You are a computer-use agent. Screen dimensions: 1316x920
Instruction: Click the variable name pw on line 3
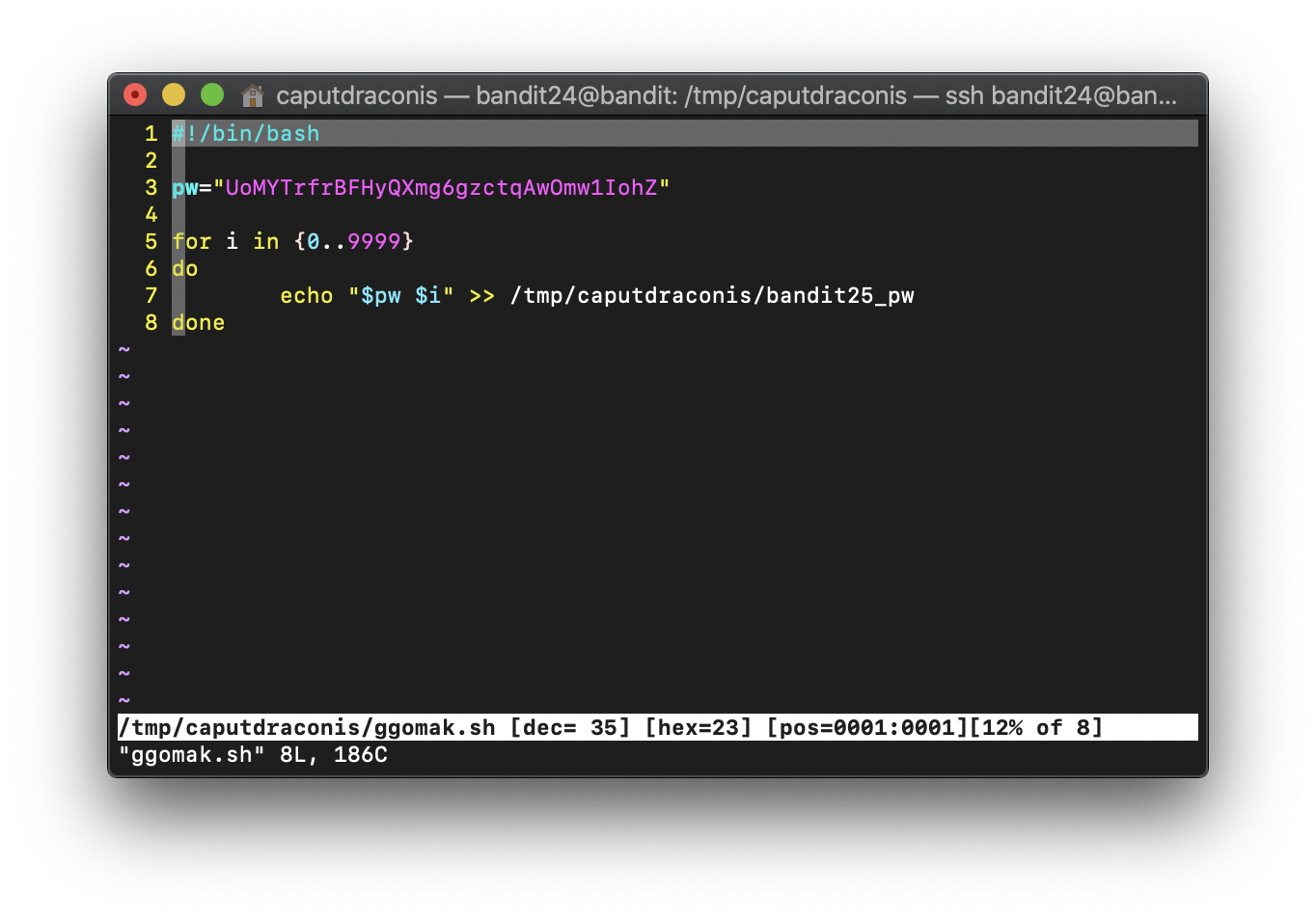coord(185,187)
